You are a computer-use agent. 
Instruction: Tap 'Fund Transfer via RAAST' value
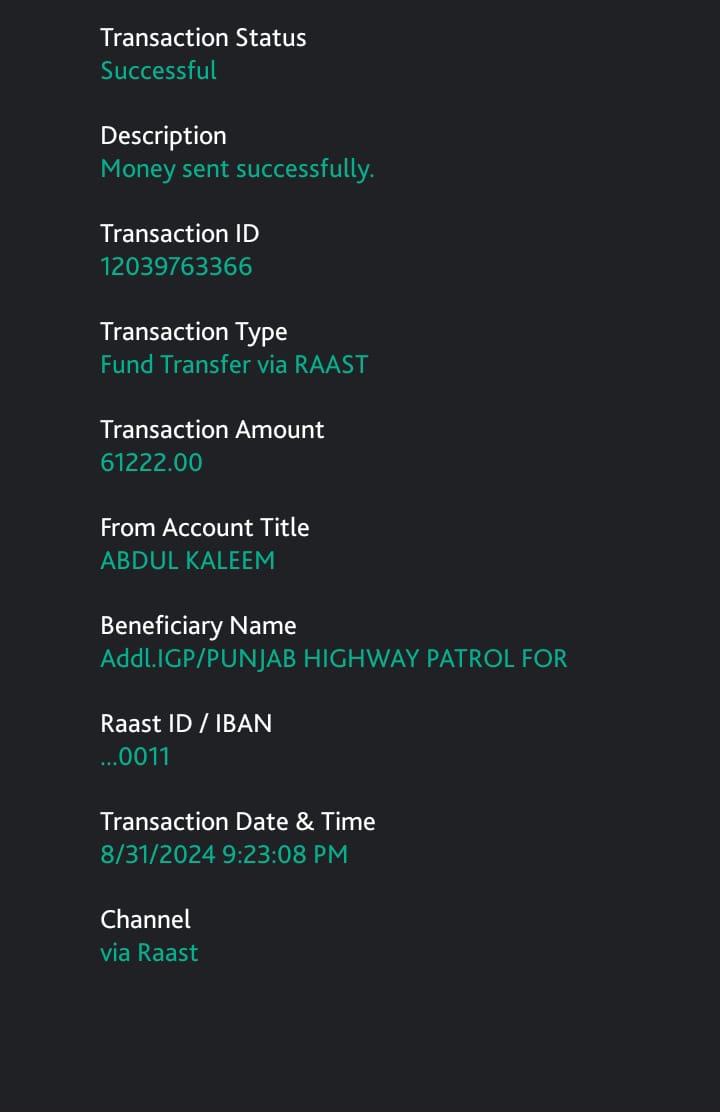point(234,365)
